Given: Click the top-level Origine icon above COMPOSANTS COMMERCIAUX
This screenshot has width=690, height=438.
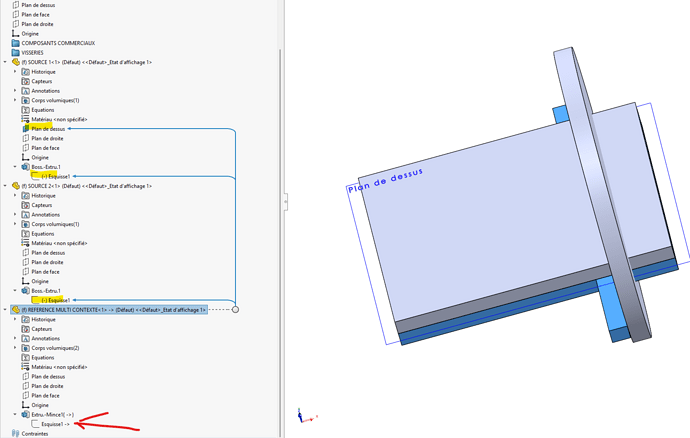Looking at the screenshot, I should coord(16,33).
